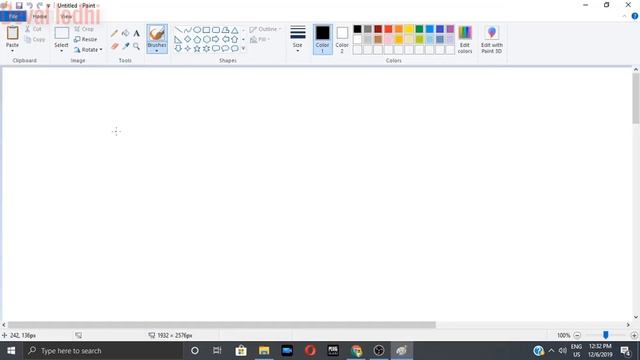This screenshot has height=360, width=640.
Task: Click Type here to search box
Action: click(x=103, y=351)
